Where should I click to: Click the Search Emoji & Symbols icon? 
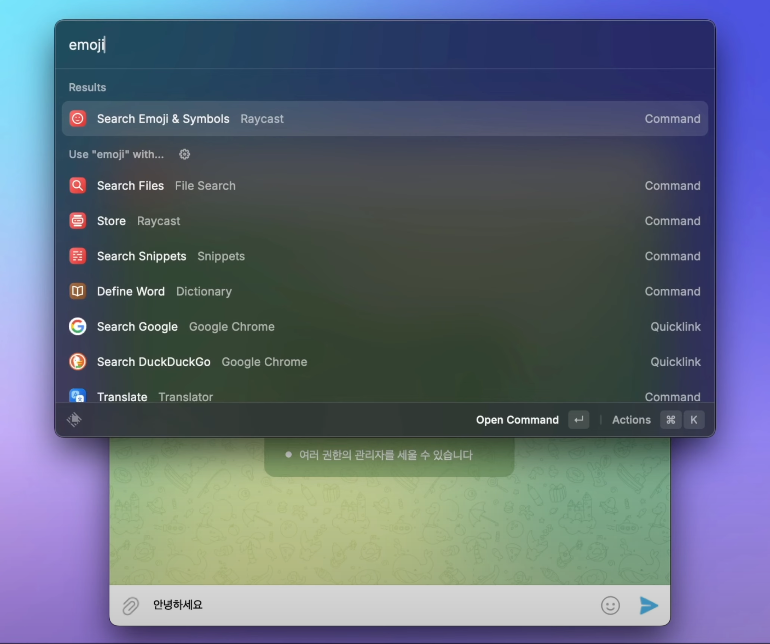(78, 118)
